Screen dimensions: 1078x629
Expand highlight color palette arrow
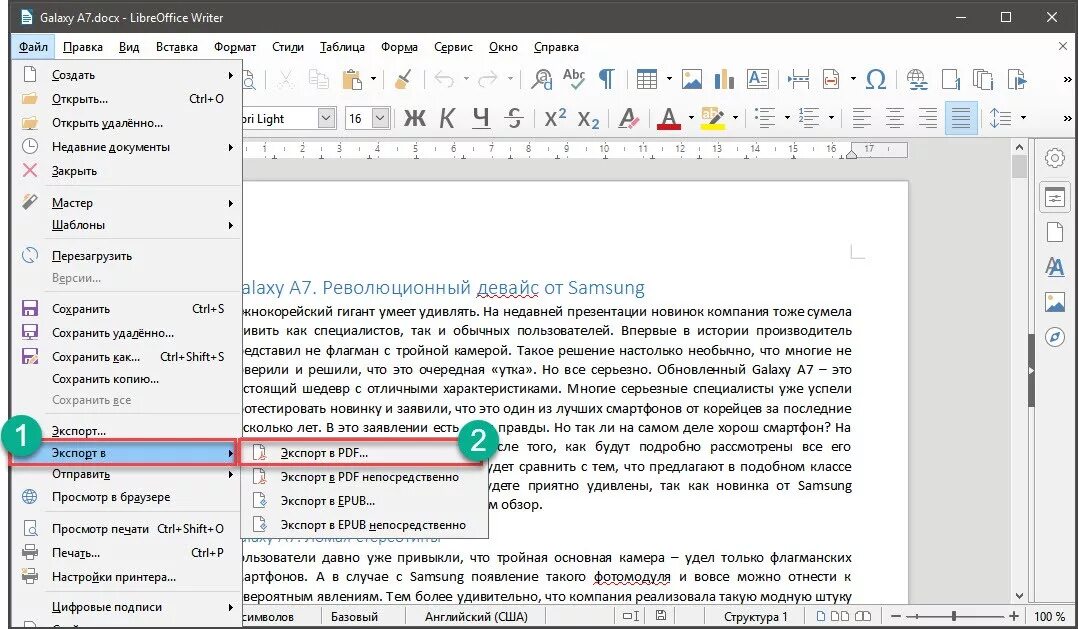[x=736, y=118]
